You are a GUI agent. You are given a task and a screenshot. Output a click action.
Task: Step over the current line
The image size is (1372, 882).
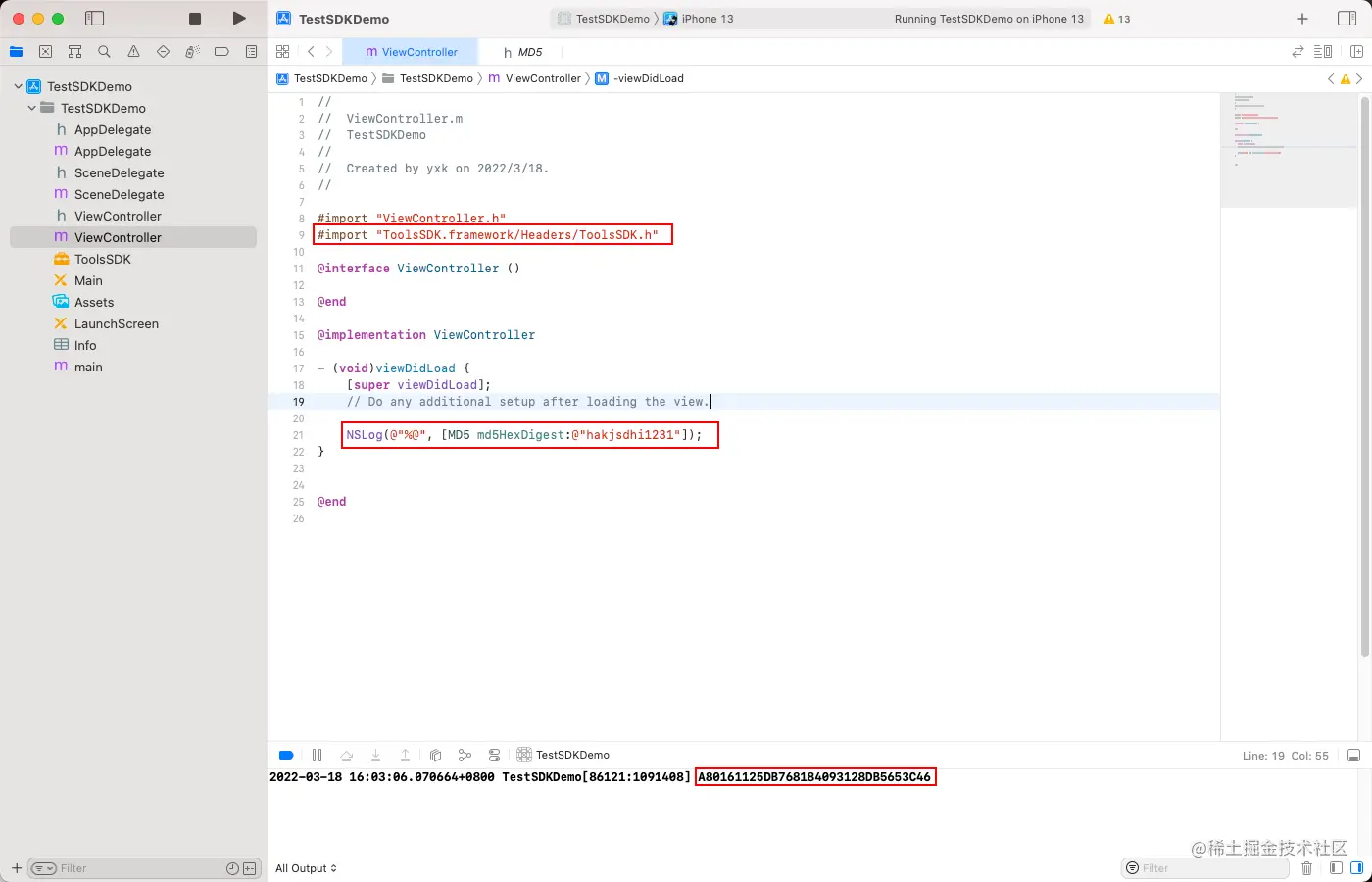pyautogui.click(x=346, y=755)
